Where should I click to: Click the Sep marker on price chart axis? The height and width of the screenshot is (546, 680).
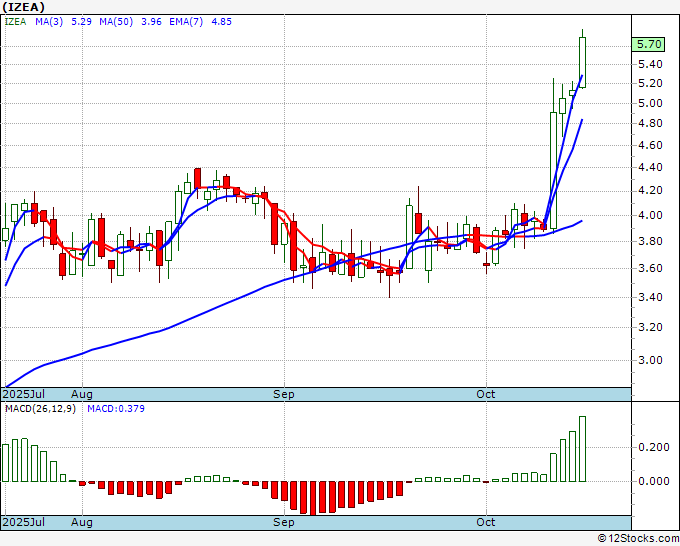[x=284, y=394]
